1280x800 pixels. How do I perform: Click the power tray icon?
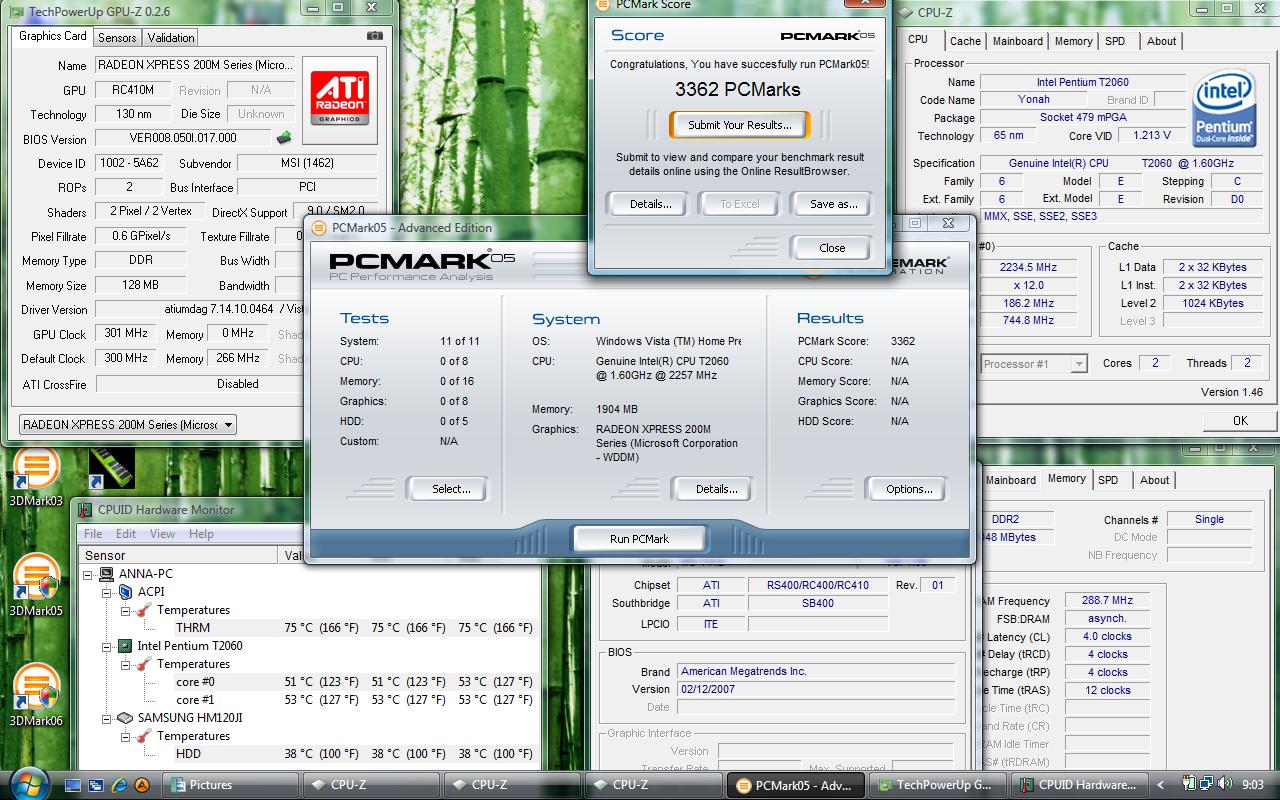click(x=1190, y=785)
